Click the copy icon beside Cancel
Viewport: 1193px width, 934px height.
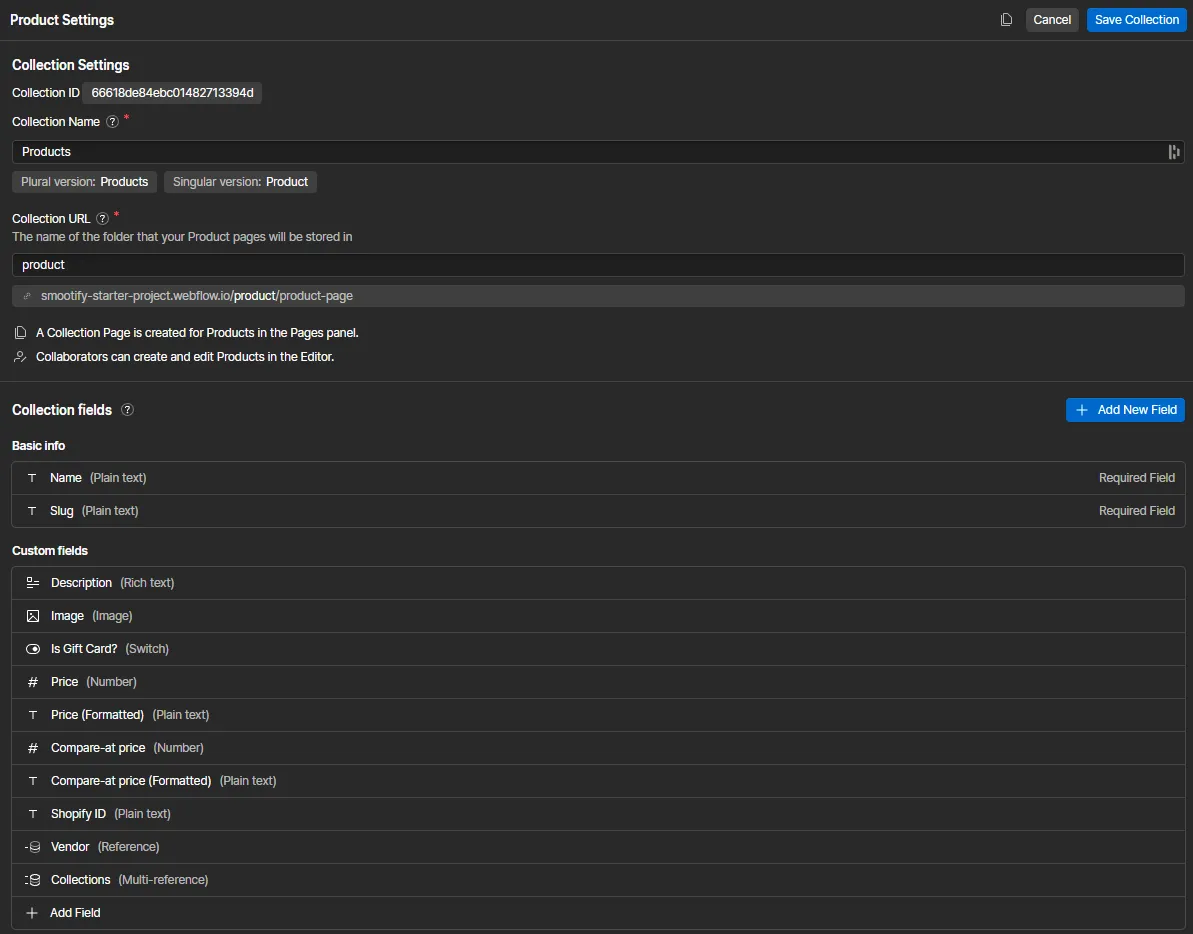[x=1006, y=20]
